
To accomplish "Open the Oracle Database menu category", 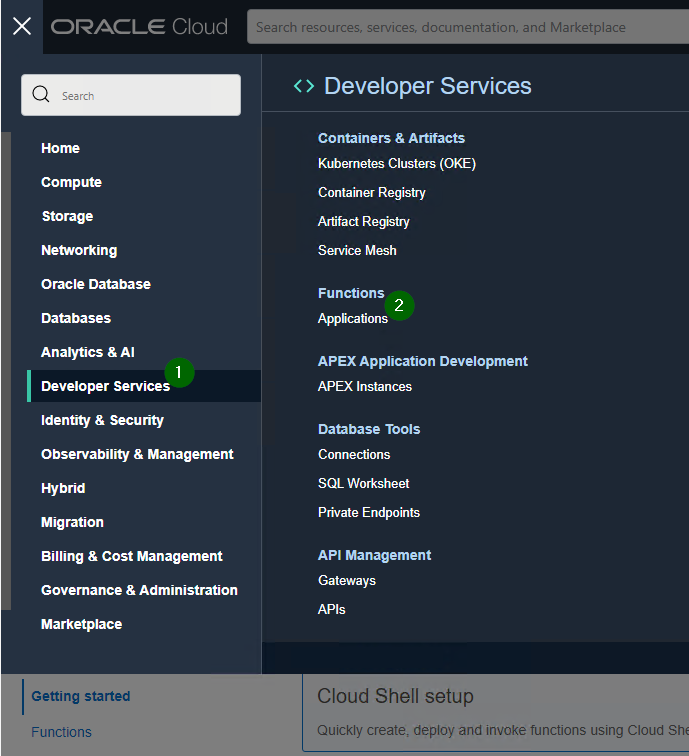I will pyautogui.click(x=96, y=284).
